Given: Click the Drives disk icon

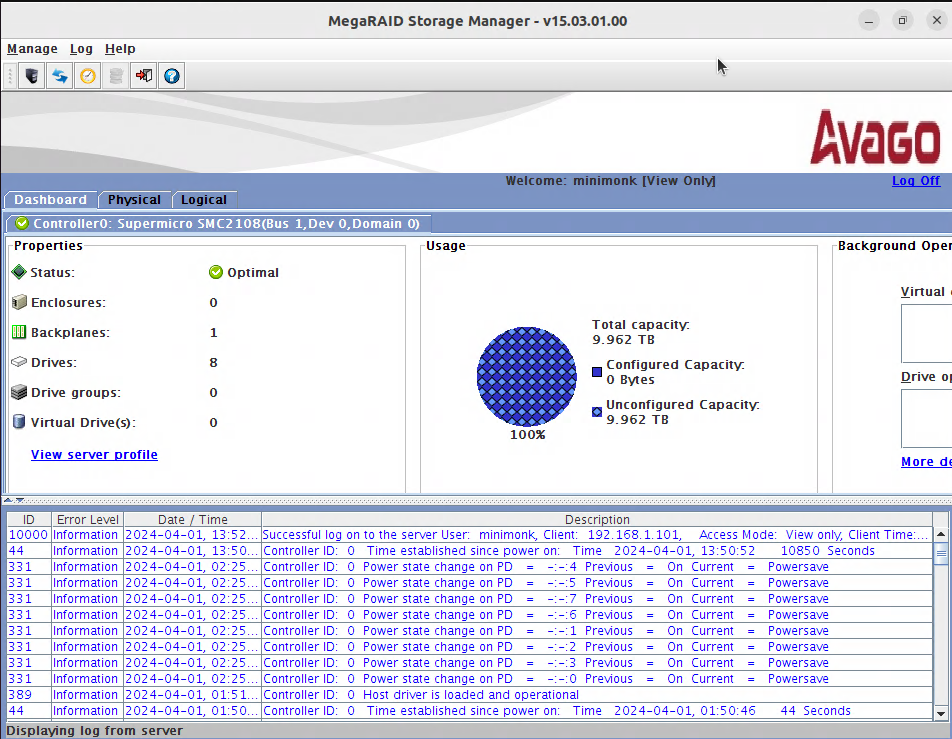Looking at the screenshot, I should [x=19, y=362].
